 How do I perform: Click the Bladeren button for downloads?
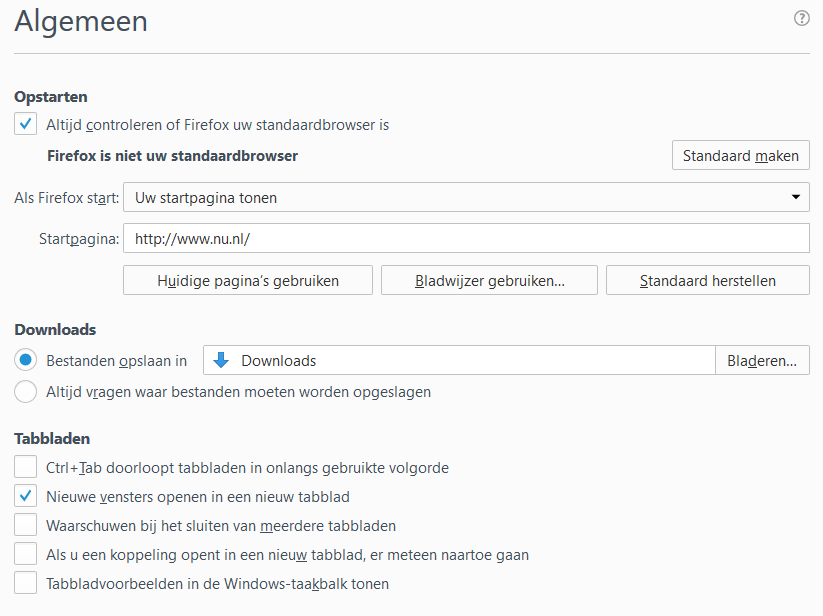click(762, 360)
